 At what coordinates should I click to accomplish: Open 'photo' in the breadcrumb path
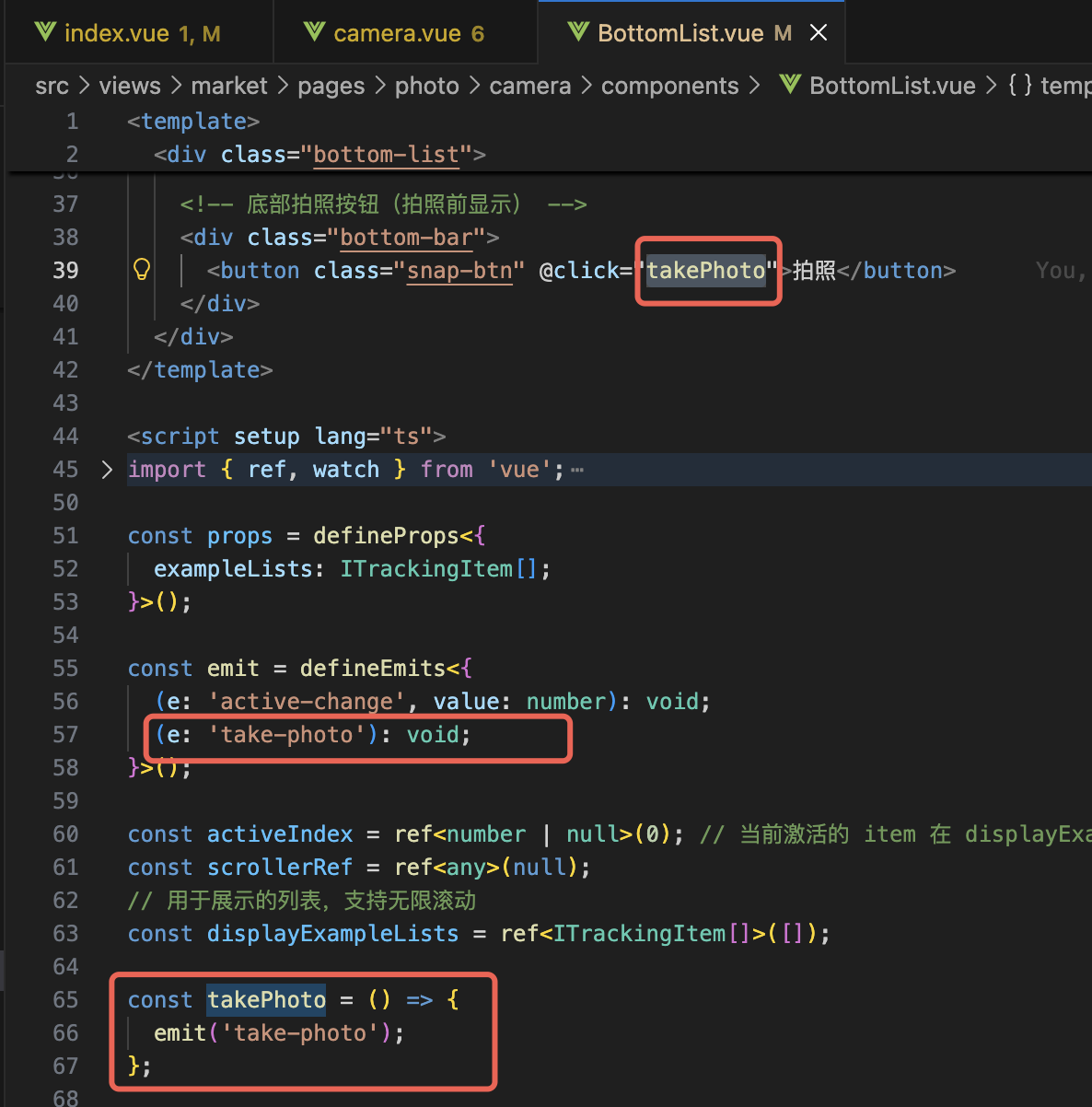click(427, 86)
